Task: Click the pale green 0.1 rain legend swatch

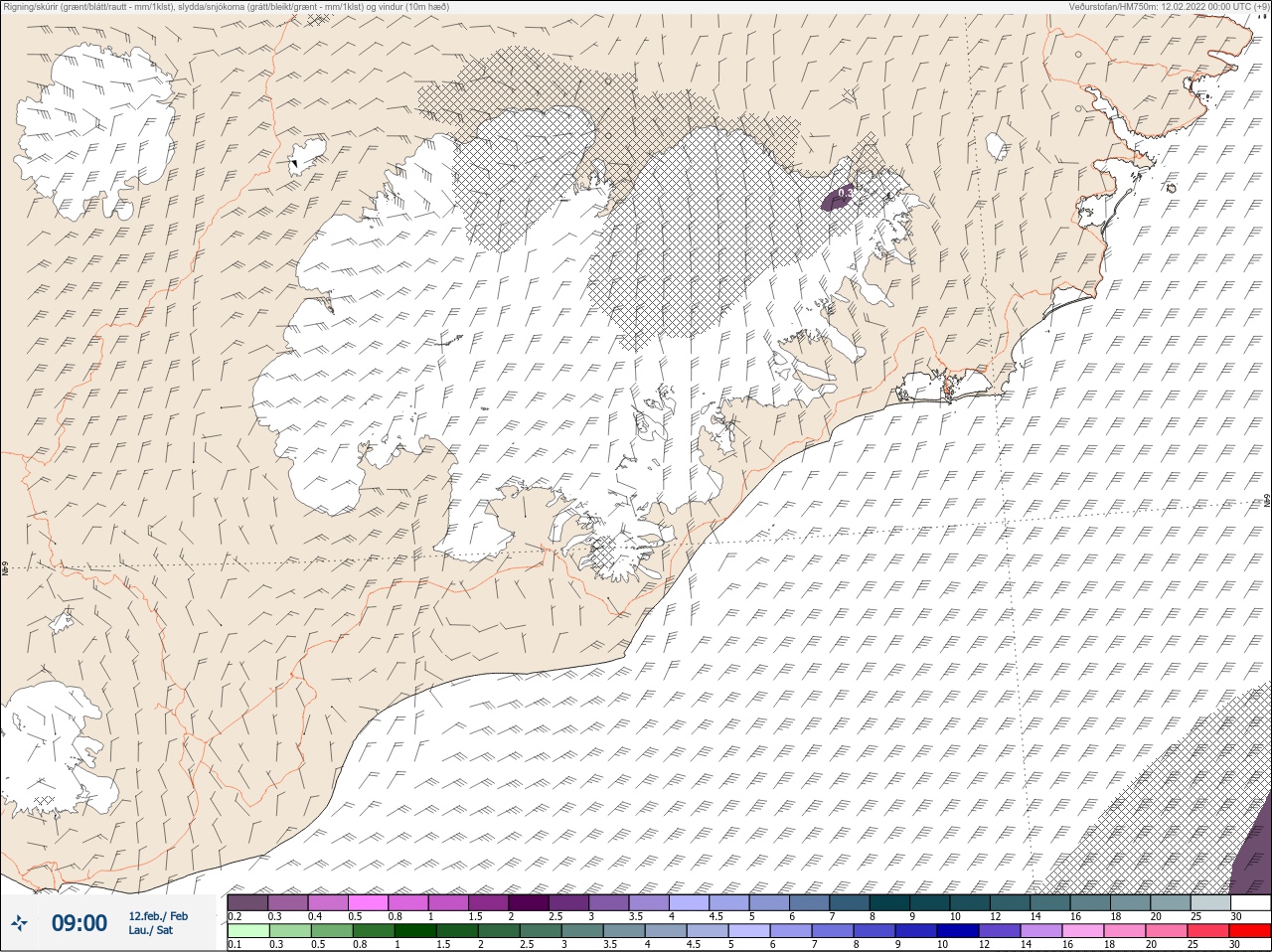Action: pyautogui.click(x=247, y=931)
